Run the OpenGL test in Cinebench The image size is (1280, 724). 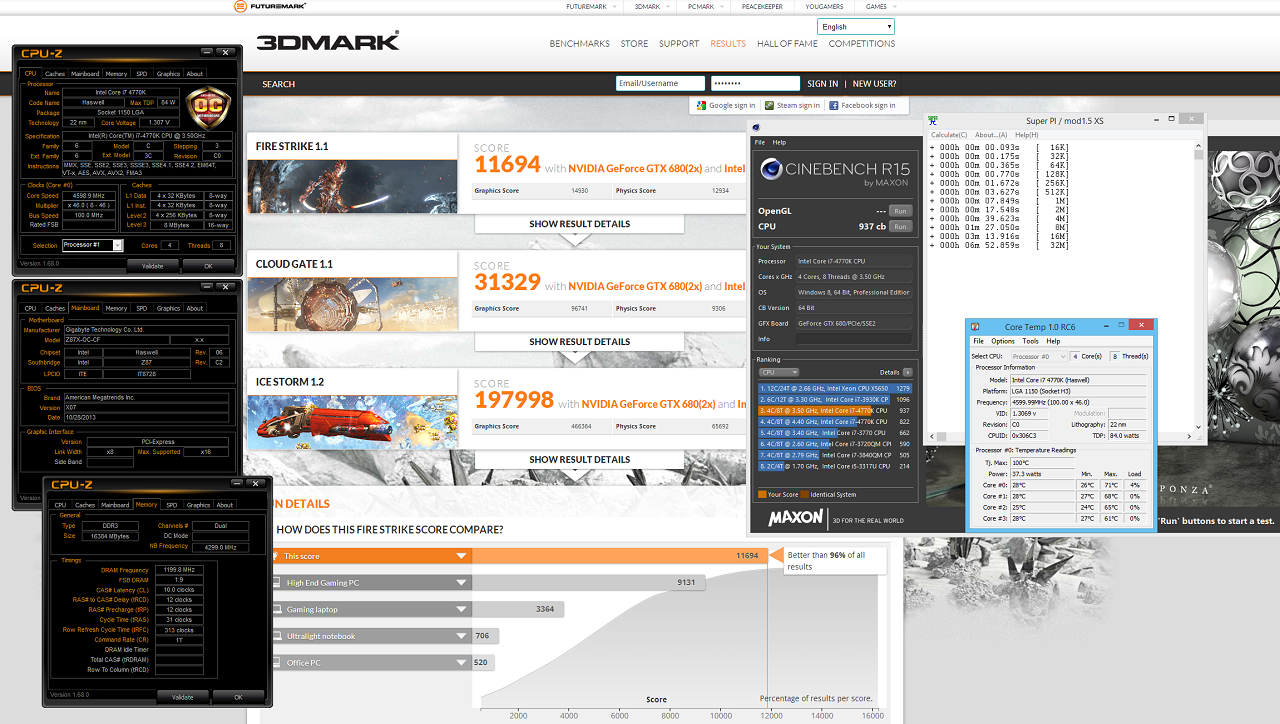point(900,211)
